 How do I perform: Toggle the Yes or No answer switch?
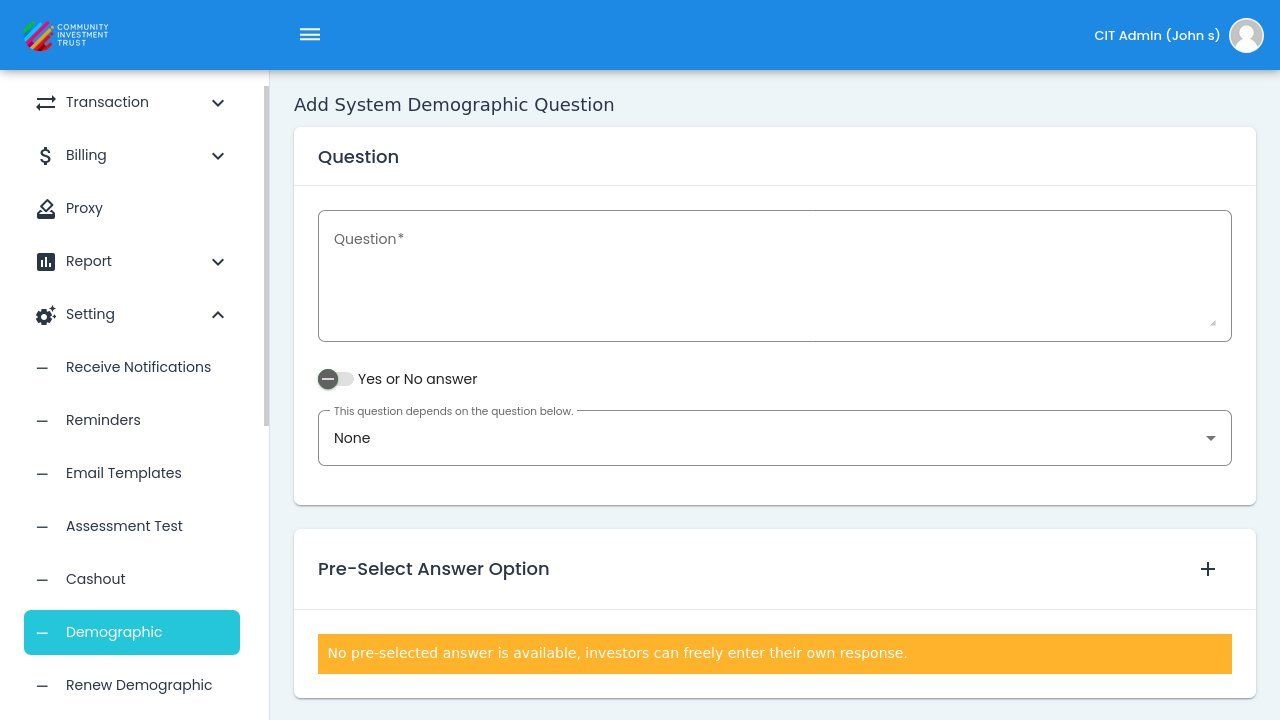tap(335, 379)
